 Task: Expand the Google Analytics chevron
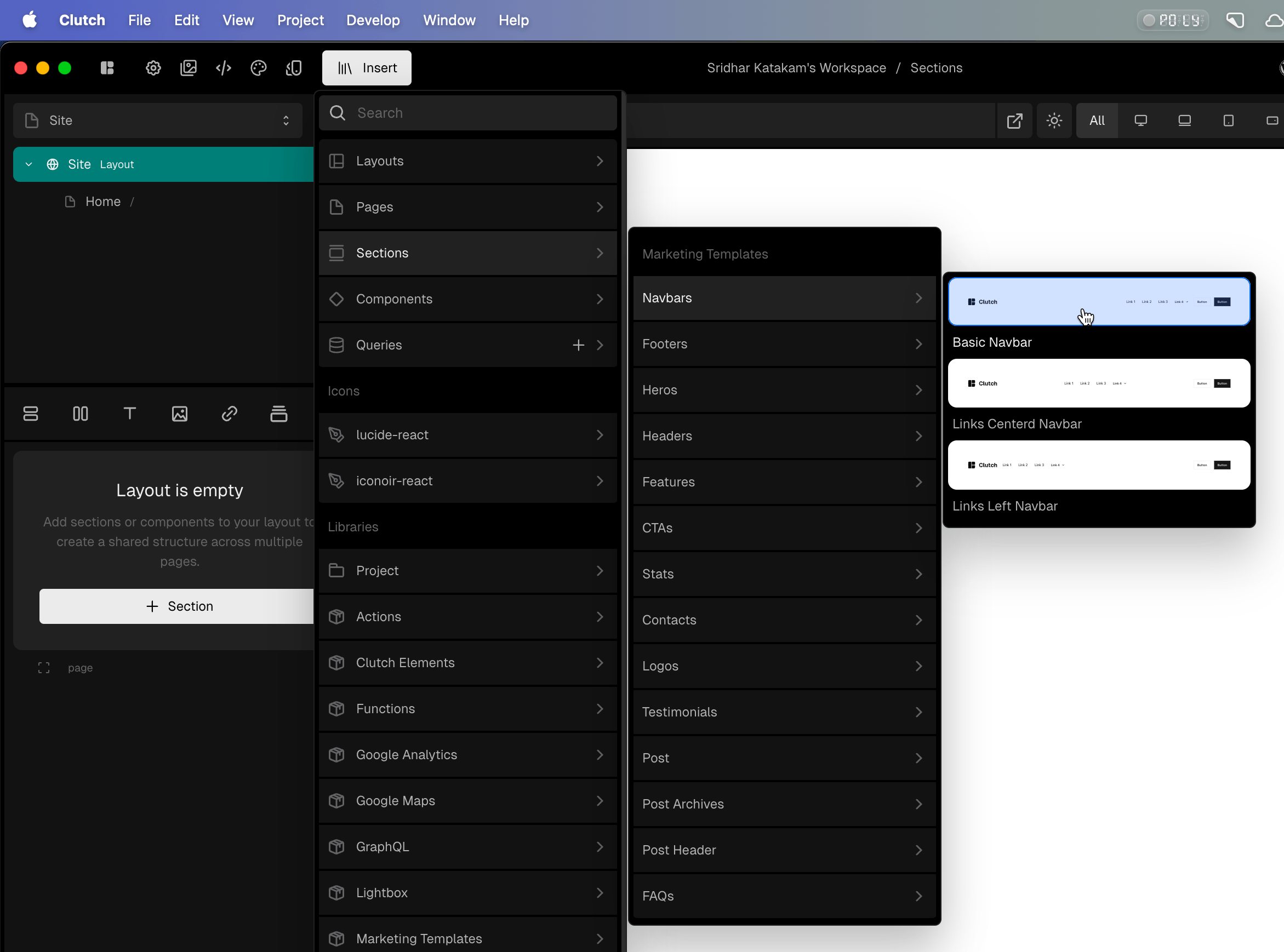point(600,755)
